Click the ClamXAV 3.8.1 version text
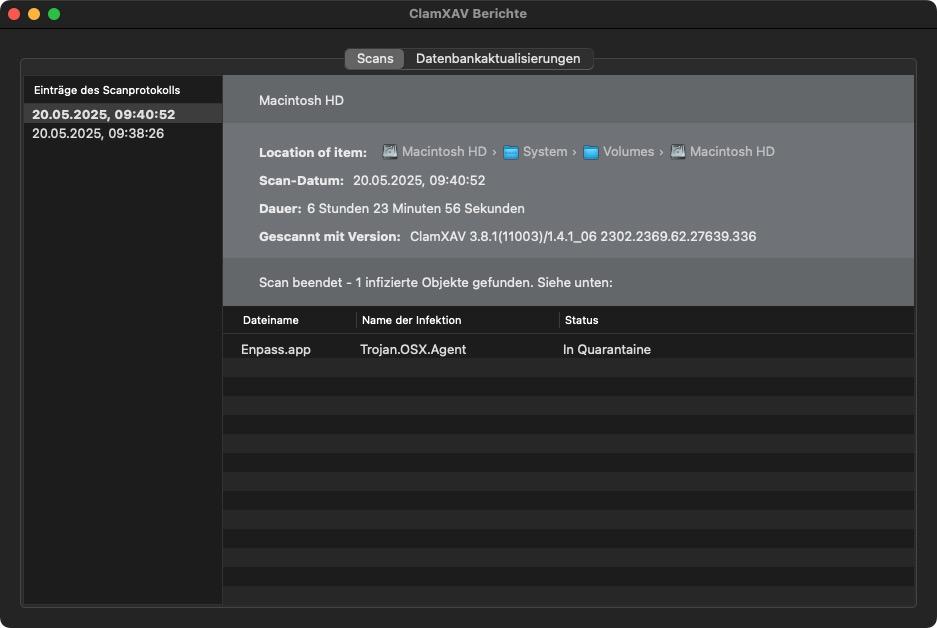 583,237
